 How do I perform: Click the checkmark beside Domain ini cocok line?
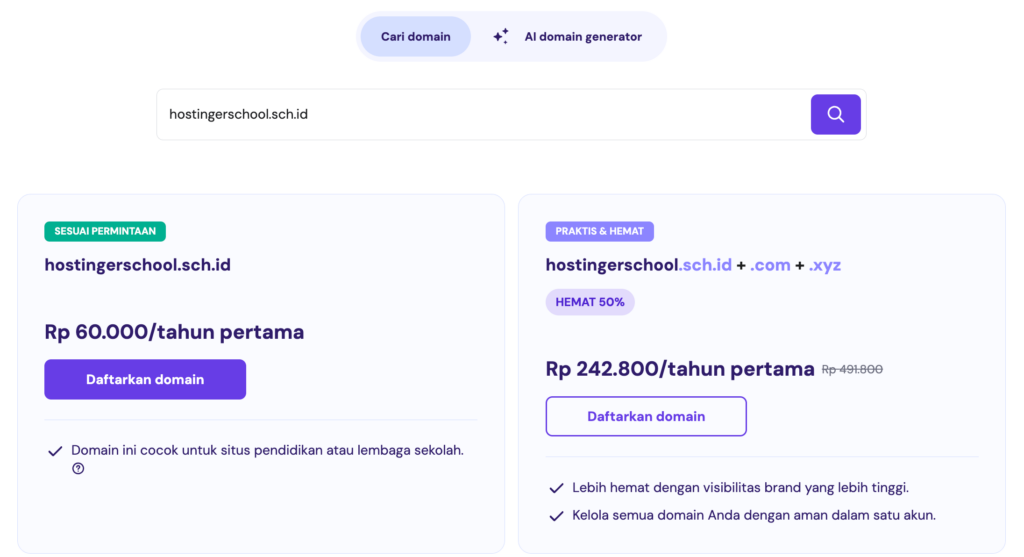tap(56, 451)
